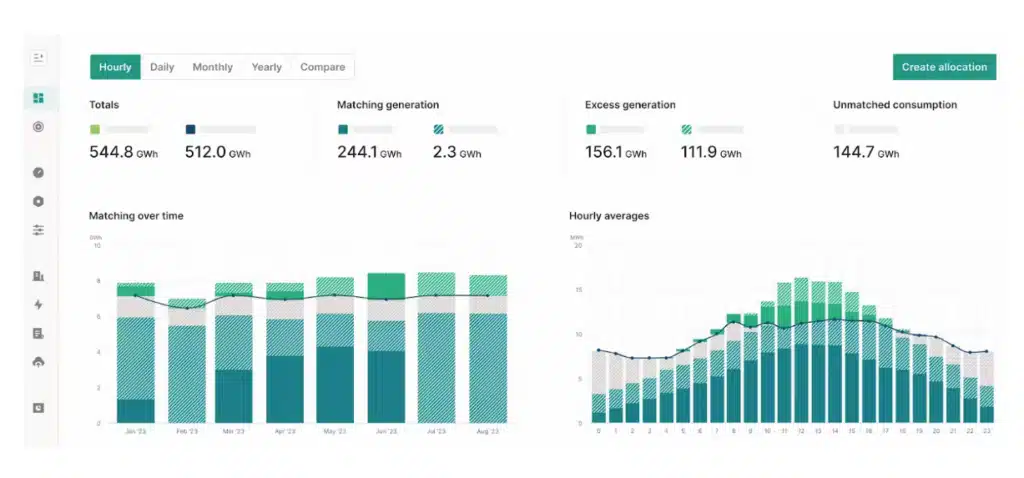Click the Create allocation button
The width and height of the screenshot is (1024, 478).
[944, 67]
